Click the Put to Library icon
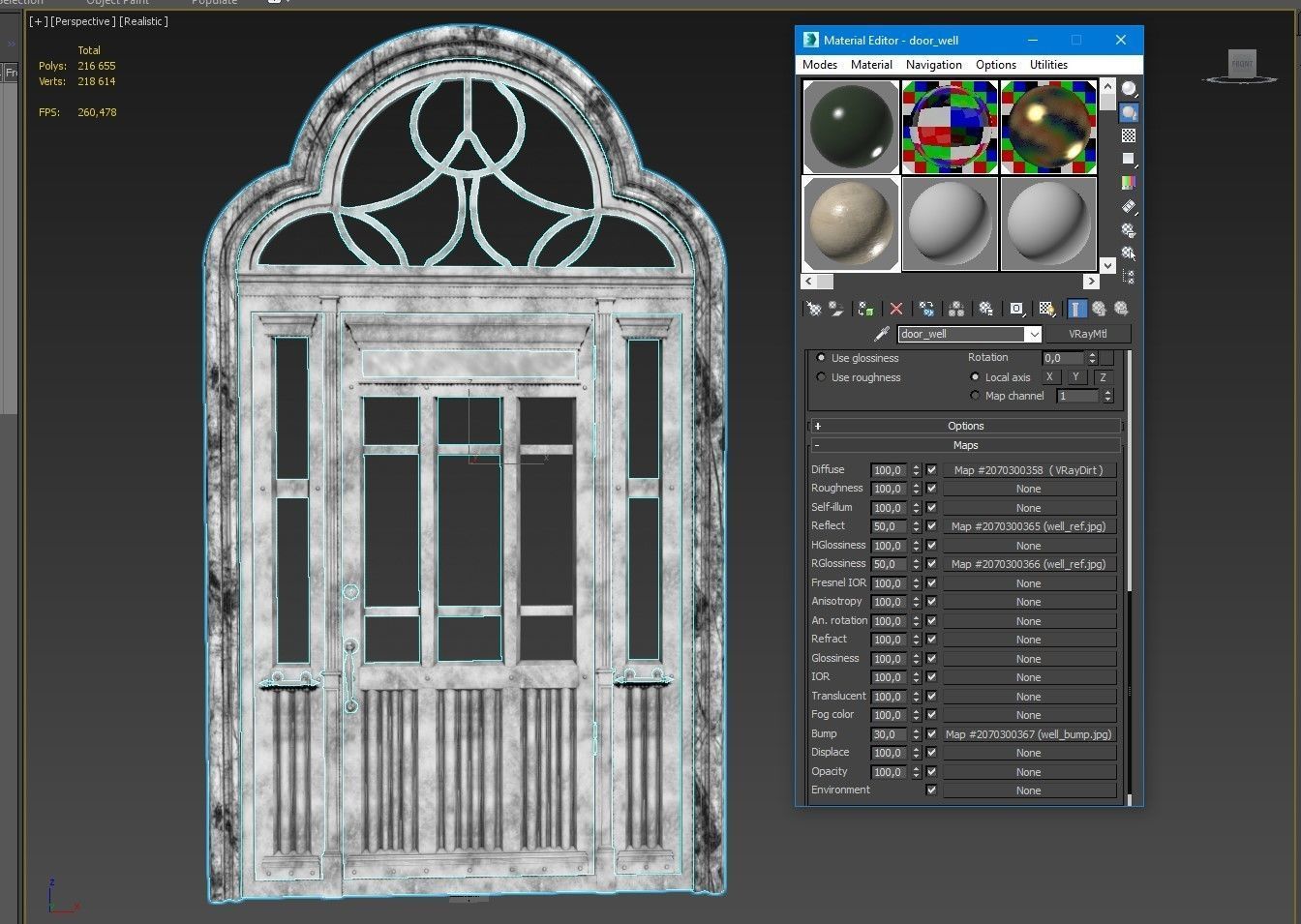Screen dimensions: 1301x924 click(x=986, y=309)
